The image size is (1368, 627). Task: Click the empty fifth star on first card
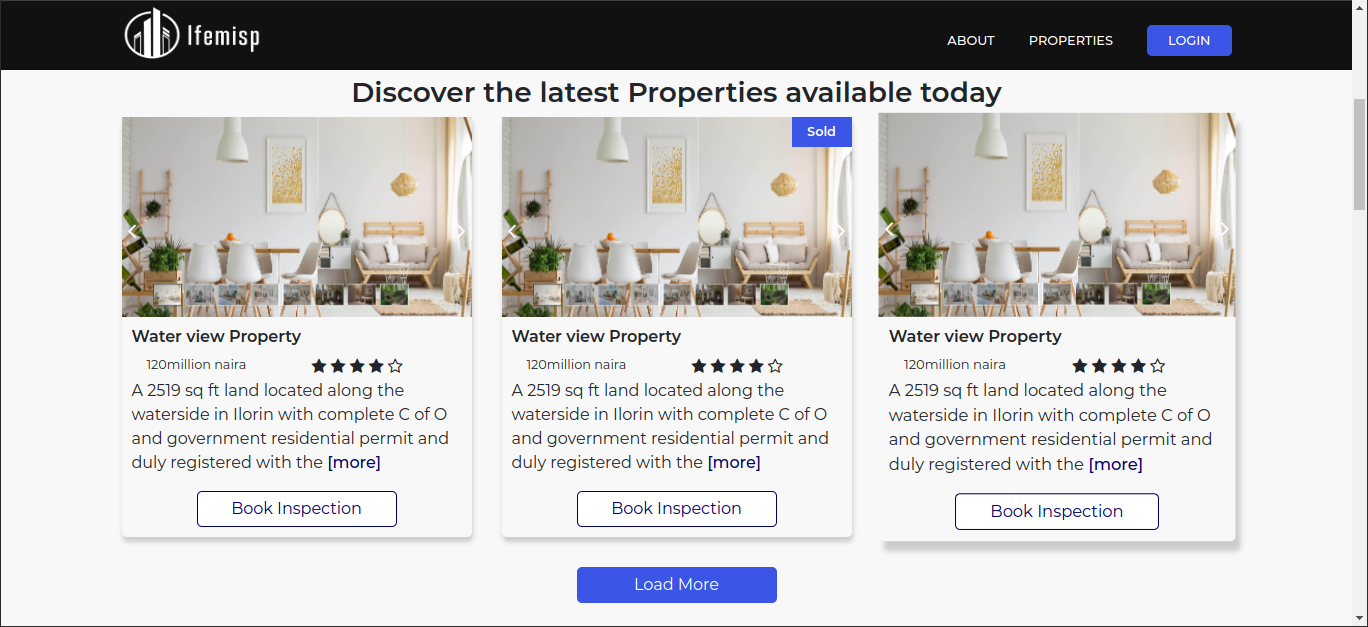395,366
